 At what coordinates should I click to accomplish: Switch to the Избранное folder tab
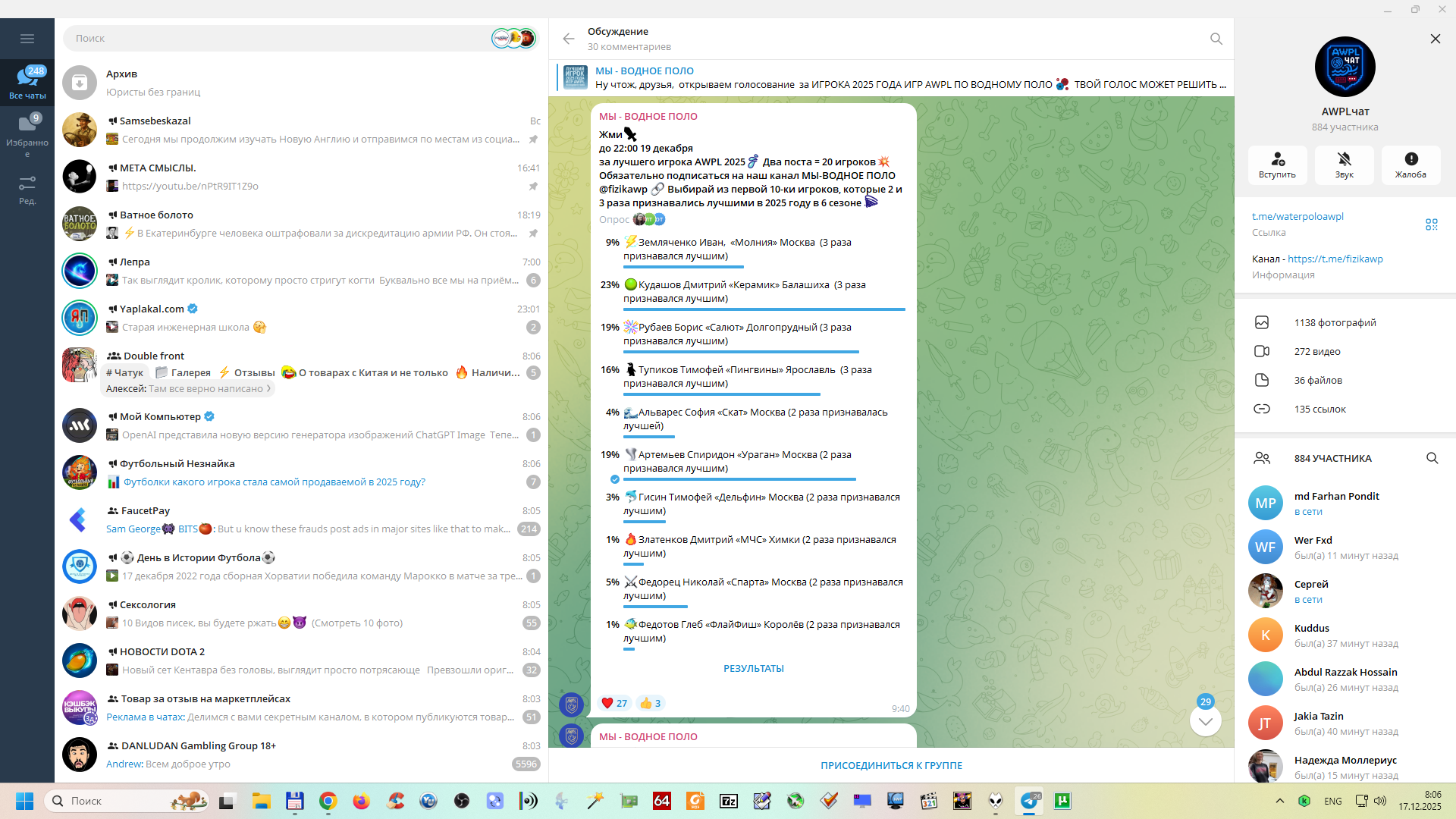pyautogui.click(x=27, y=133)
